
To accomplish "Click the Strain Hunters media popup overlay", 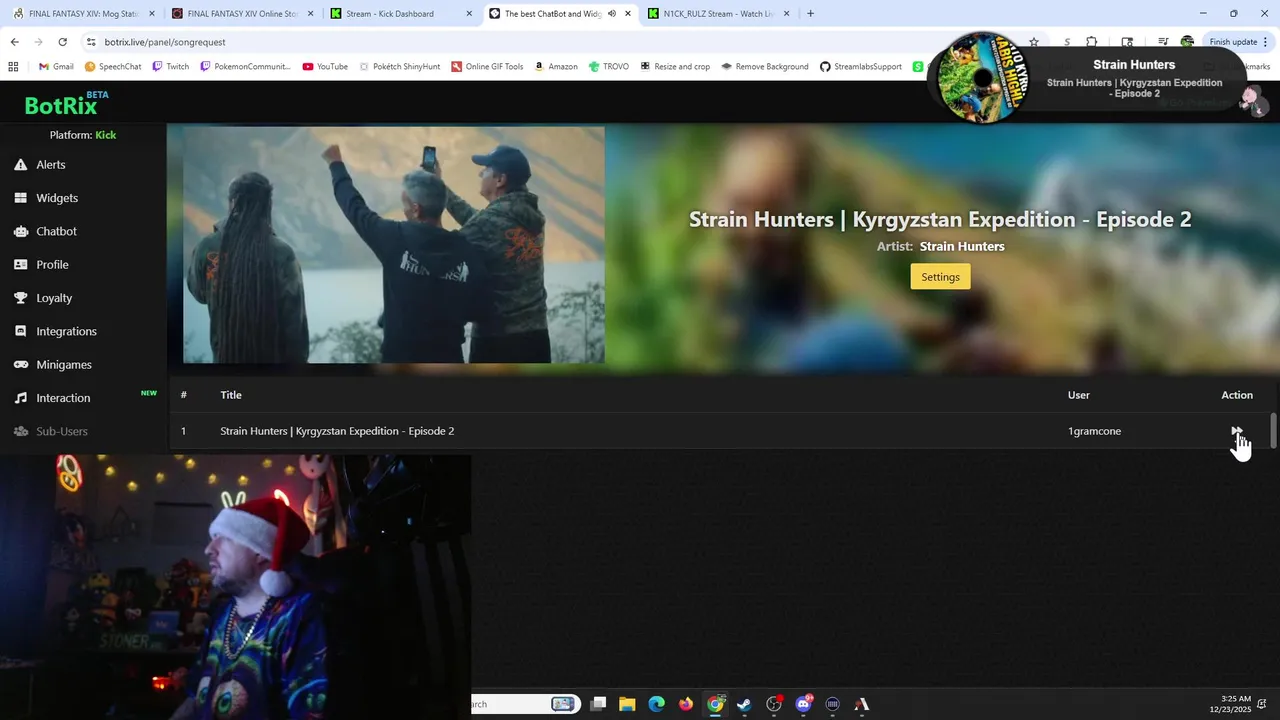I will coord(1089,78).
